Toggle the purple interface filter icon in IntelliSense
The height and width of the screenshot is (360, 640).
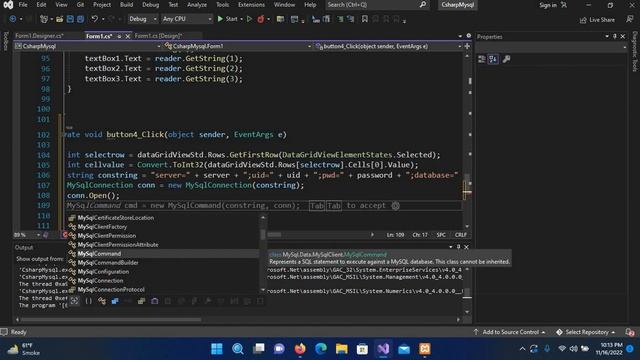(155, 301)
